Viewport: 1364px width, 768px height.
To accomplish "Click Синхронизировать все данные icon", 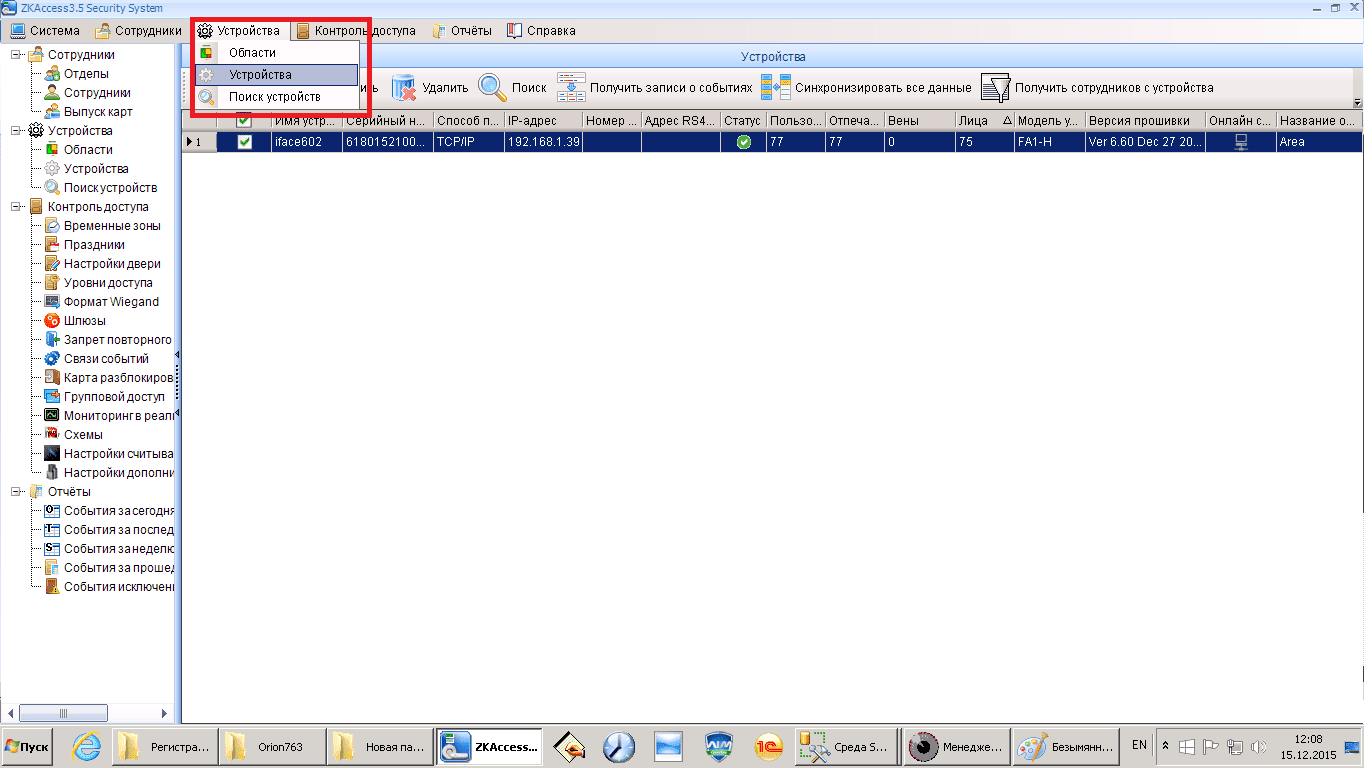I will point(776,88).
